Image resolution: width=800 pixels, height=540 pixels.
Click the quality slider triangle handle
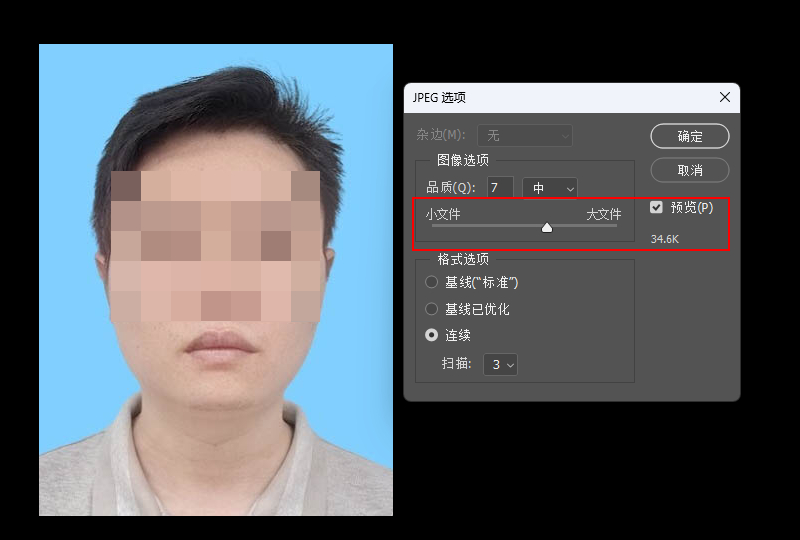coord(547,228)
